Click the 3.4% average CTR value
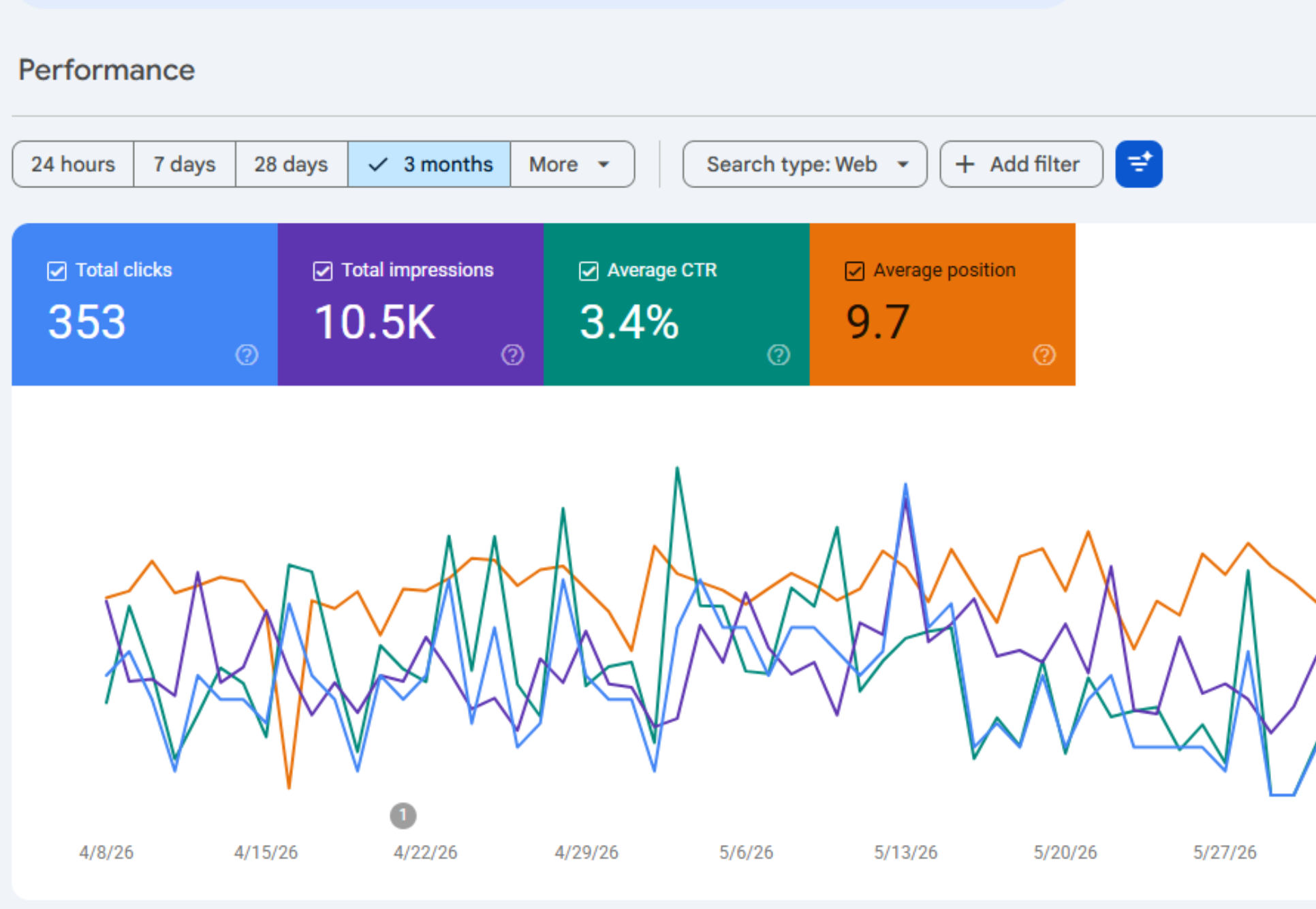The image size is (1316, 909). coord(629,322)
